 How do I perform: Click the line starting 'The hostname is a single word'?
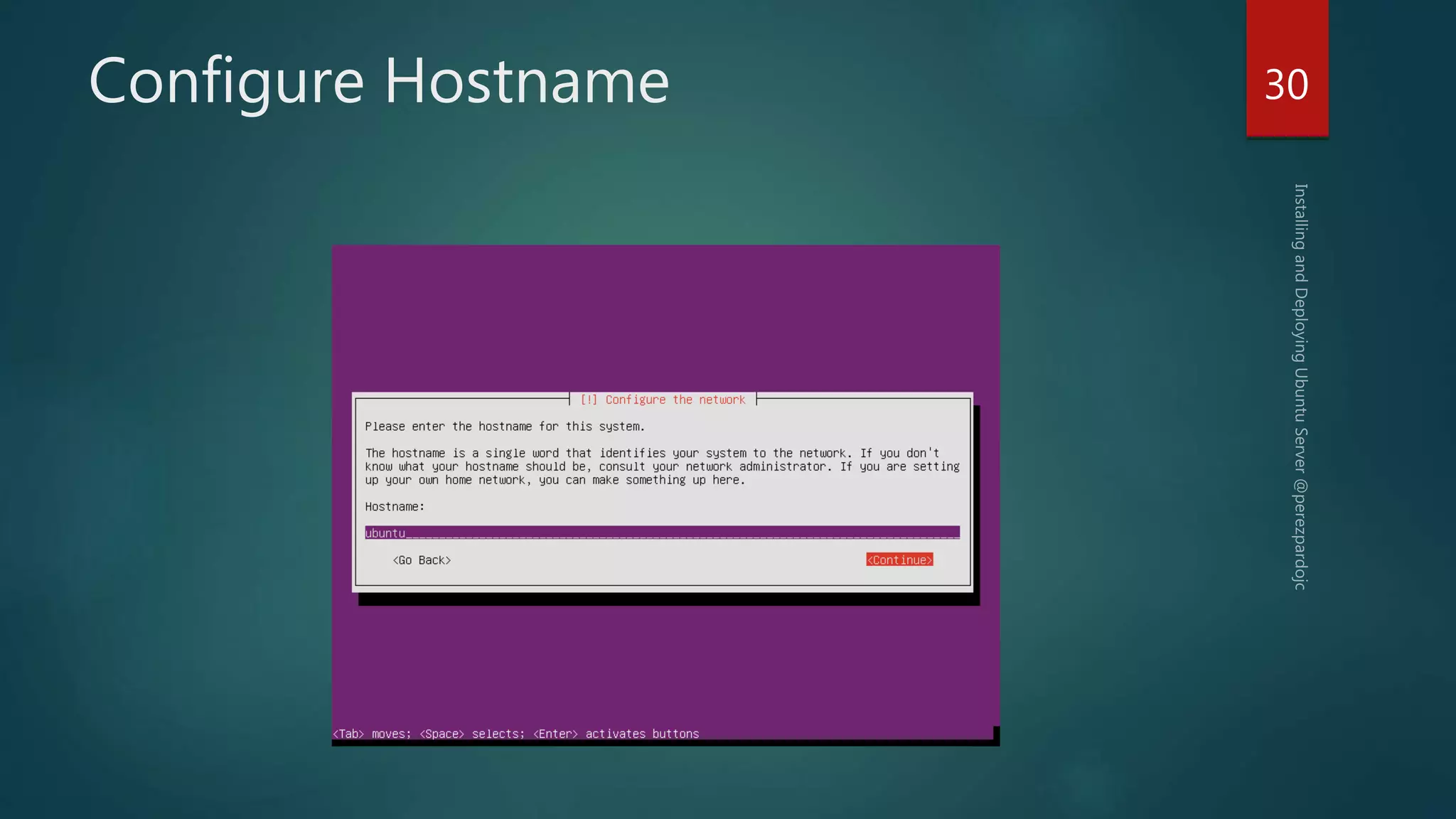[x=652, y=454]
